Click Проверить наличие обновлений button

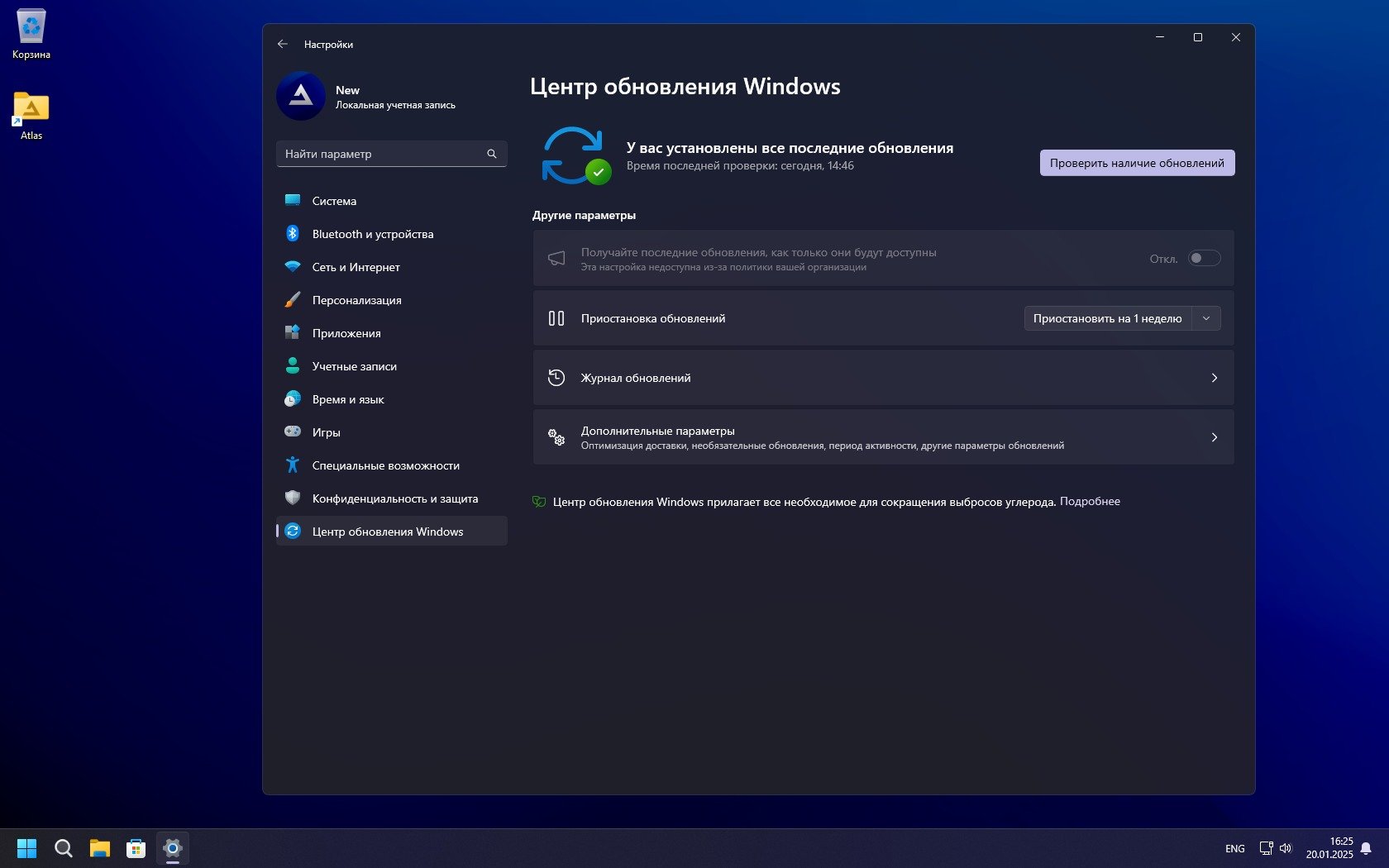1137,163
